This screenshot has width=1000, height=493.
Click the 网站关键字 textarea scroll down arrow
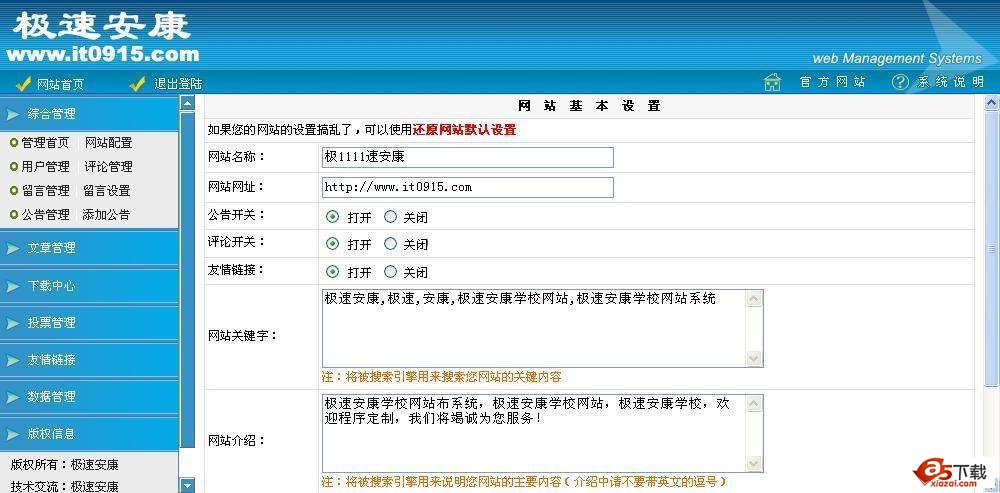754,358
